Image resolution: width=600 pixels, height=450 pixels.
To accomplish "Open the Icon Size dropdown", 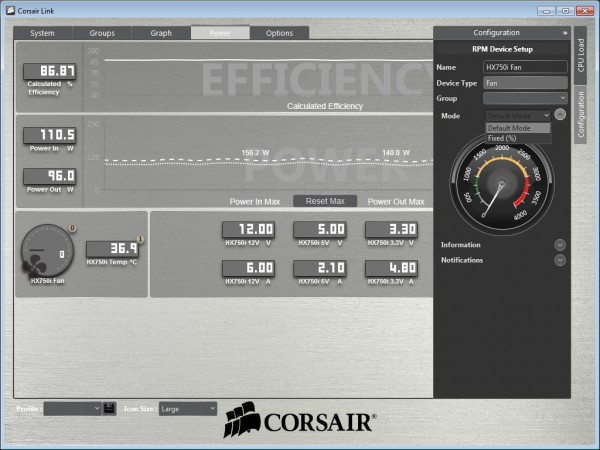I will point(188,409).
